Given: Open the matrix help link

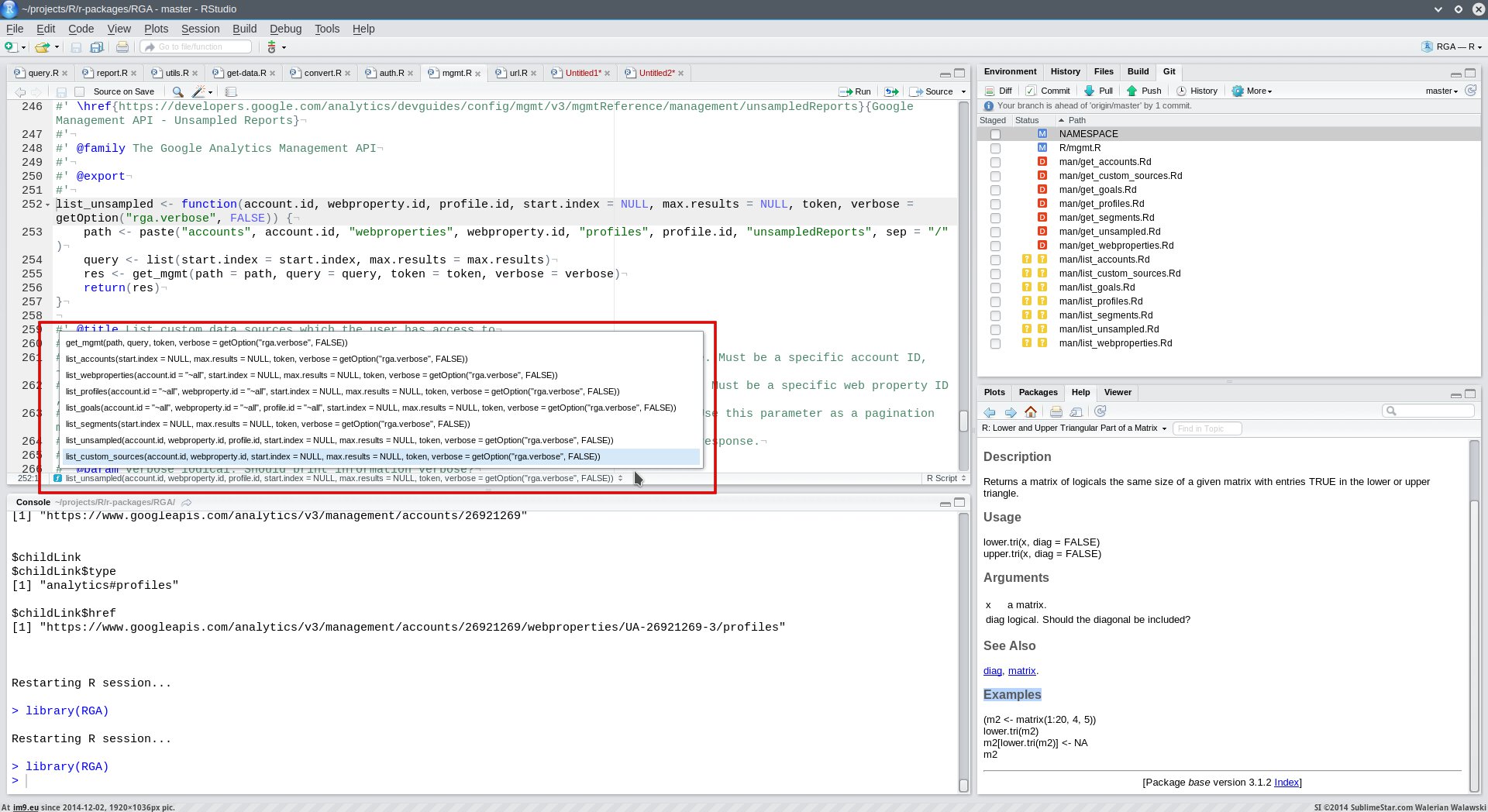Looking at the screenshot, I should click(1021, 671).
